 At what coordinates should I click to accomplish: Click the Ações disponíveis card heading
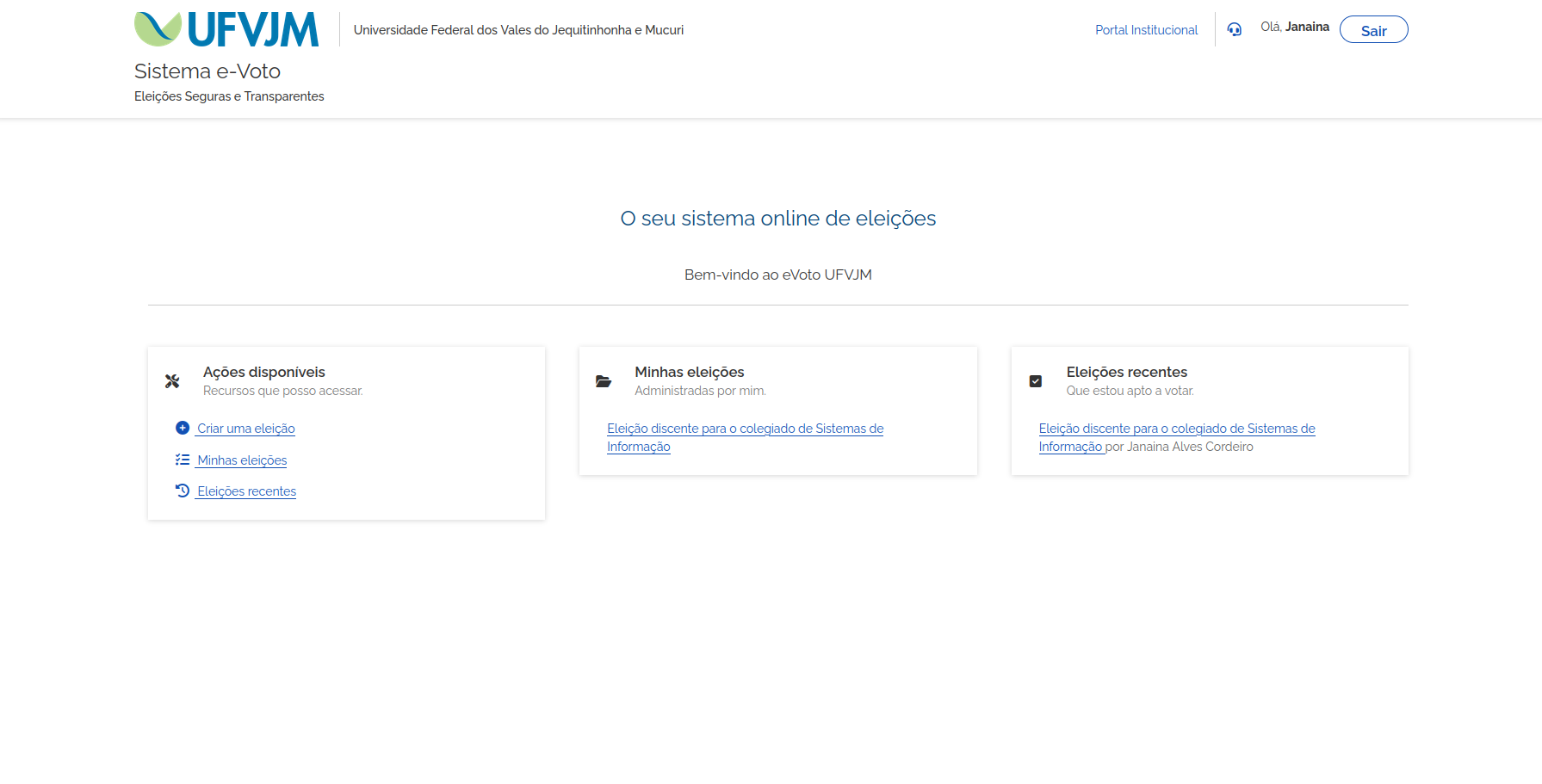tap(264, 372)
